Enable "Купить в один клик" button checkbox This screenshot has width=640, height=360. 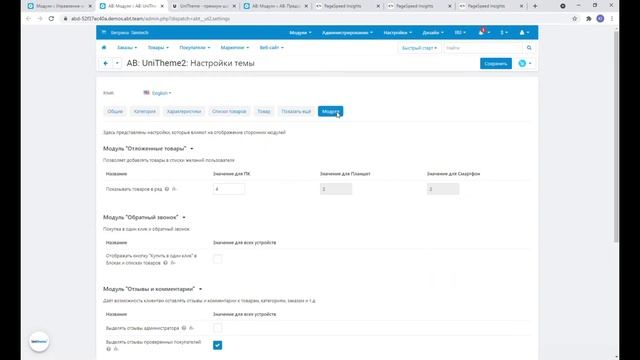coord(218,259)
